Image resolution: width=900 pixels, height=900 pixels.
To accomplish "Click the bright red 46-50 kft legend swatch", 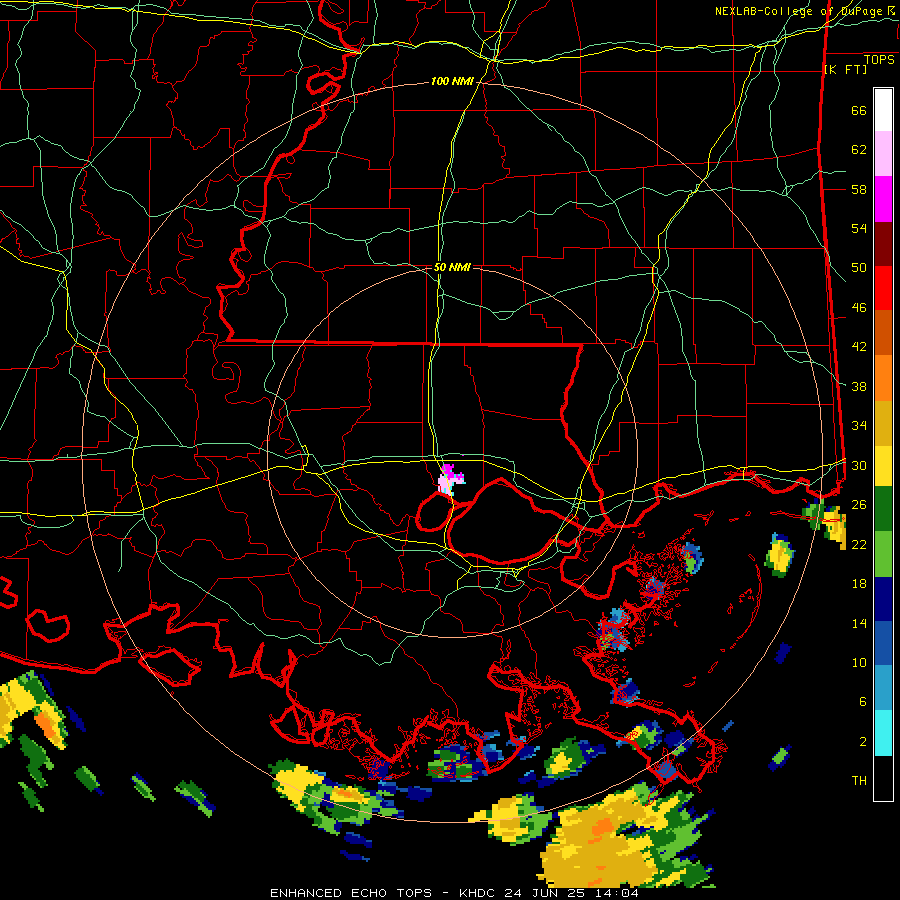I will point(883,288).
